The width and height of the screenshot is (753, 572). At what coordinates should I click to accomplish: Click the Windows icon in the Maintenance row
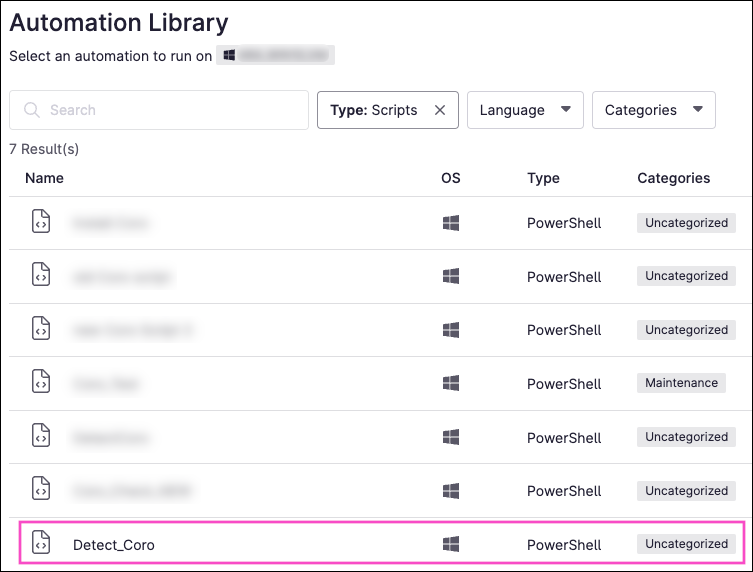click(451, 383)
